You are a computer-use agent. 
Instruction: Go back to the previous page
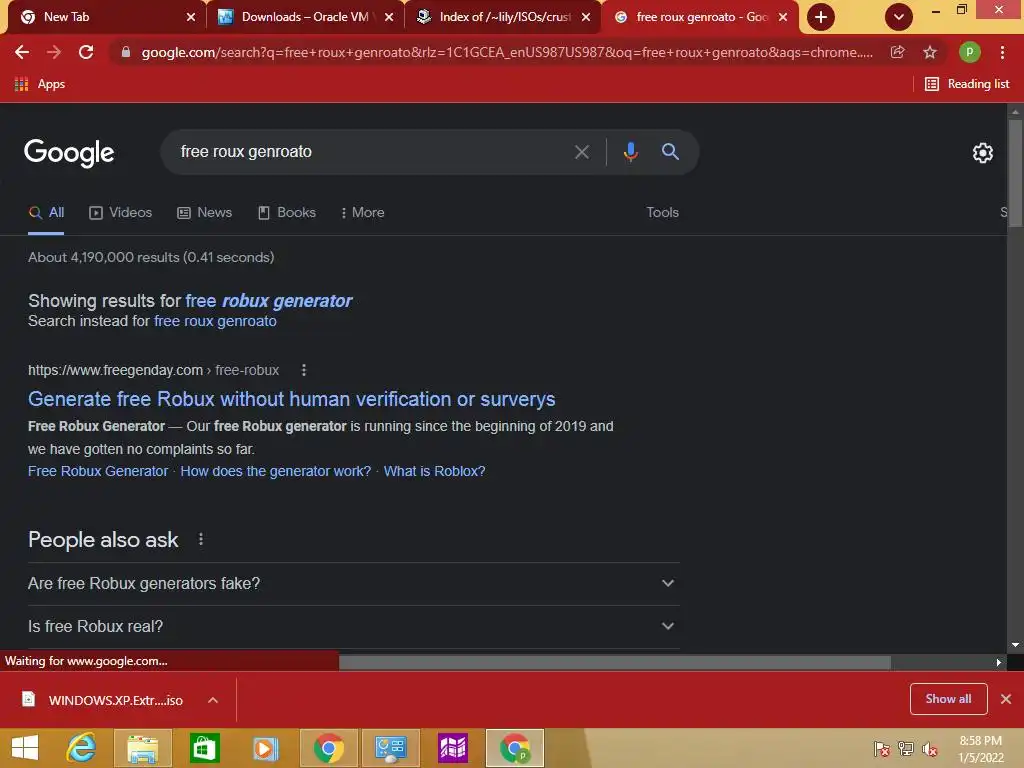pos(22,52)
